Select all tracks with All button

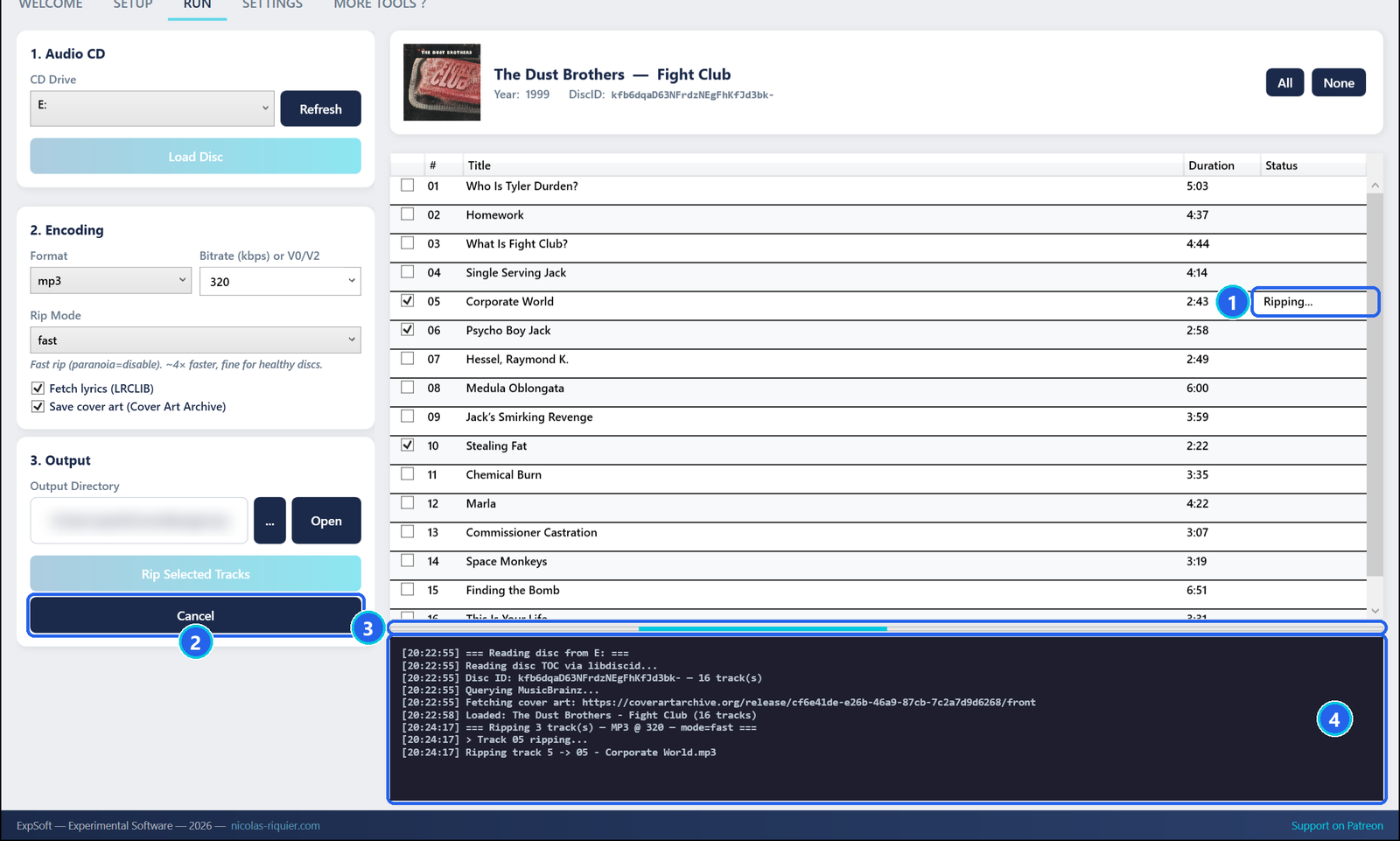(x=1284, y=83)
